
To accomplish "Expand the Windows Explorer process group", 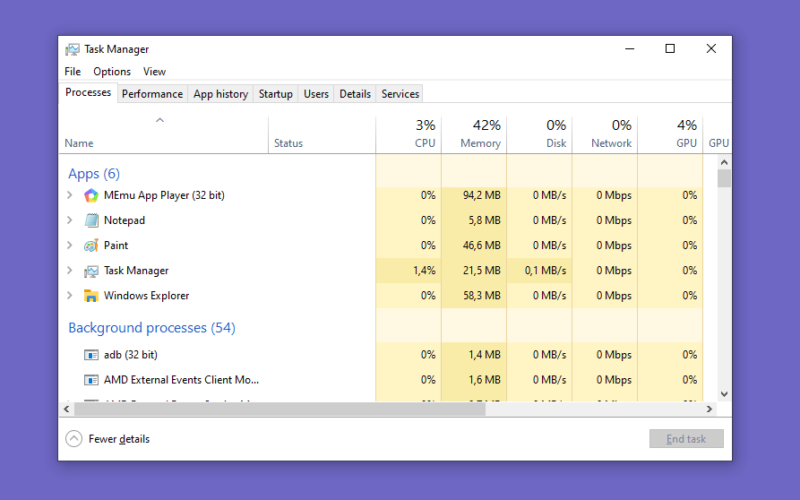I will [x=70, y=295].
